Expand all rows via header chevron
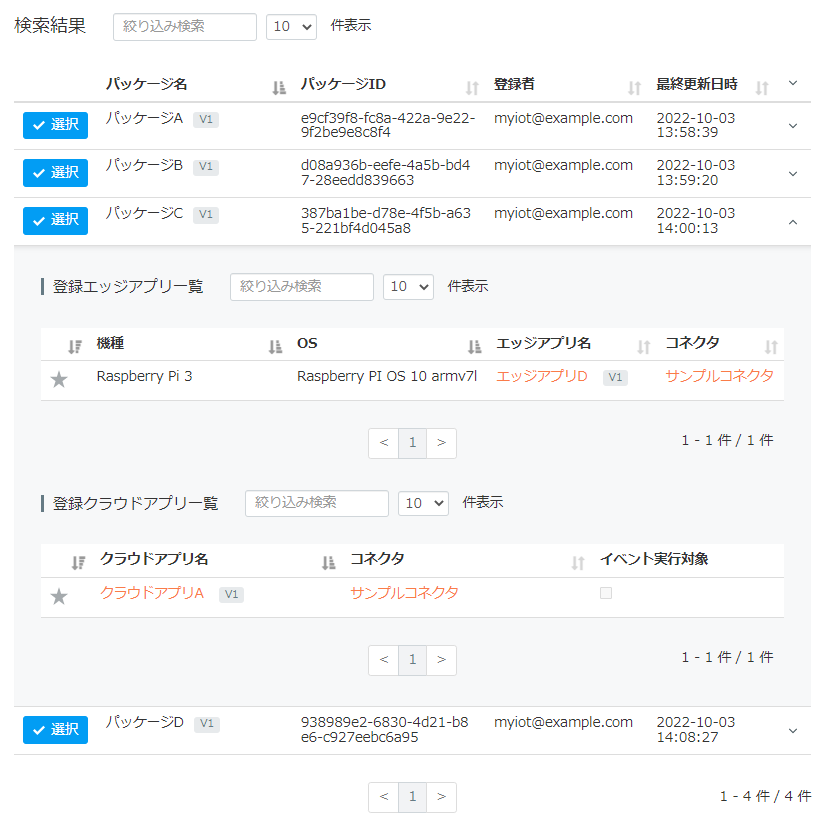The height and width of the screenshot is (826, 826). (x=793, y=83)
